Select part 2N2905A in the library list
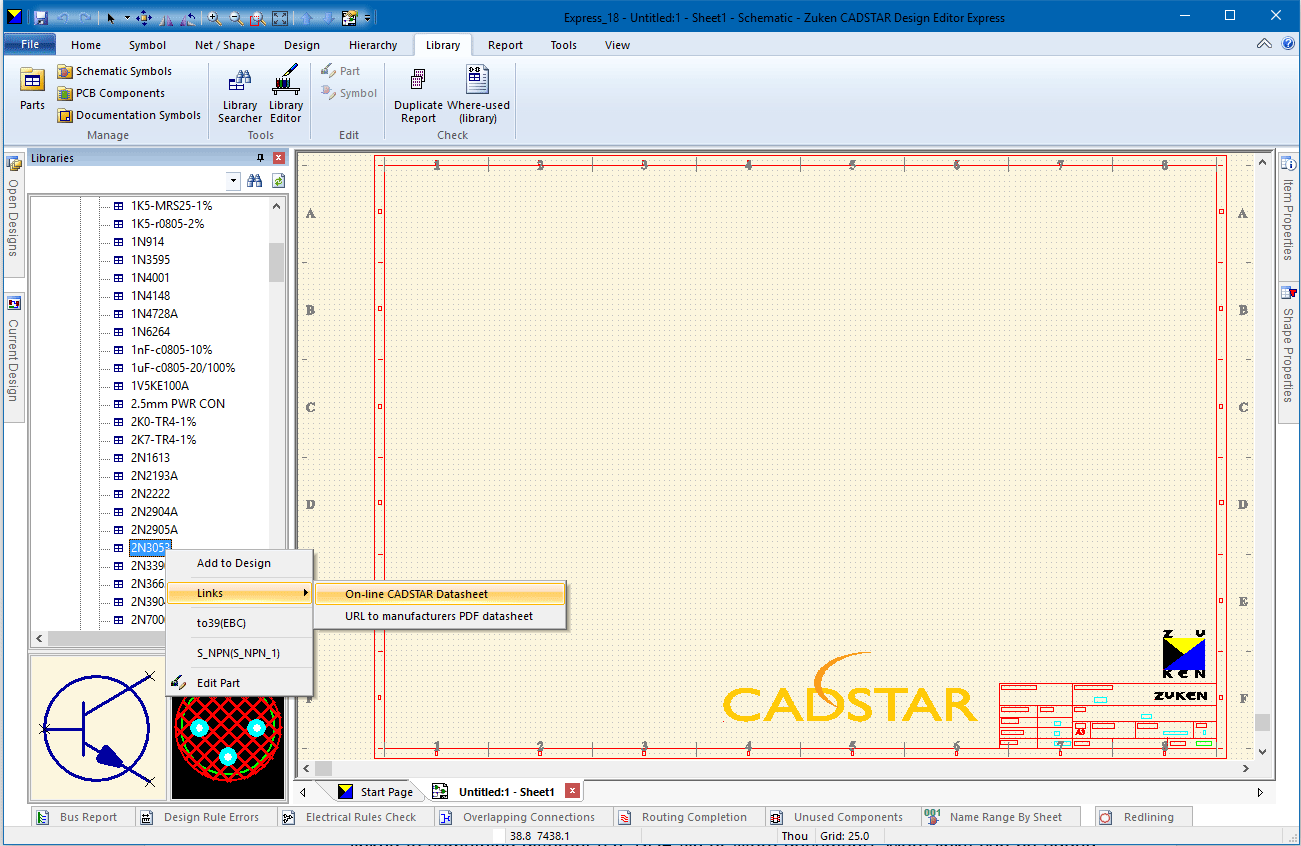Screen dimensions: 1301x846 point(154,530)
